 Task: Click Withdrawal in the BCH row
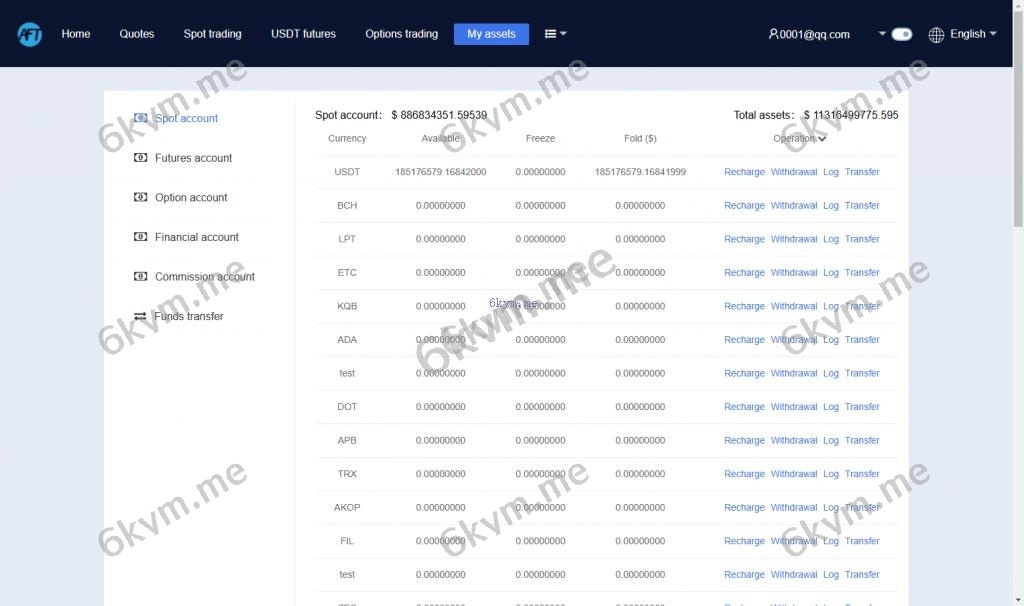click(x=793, y=206)
